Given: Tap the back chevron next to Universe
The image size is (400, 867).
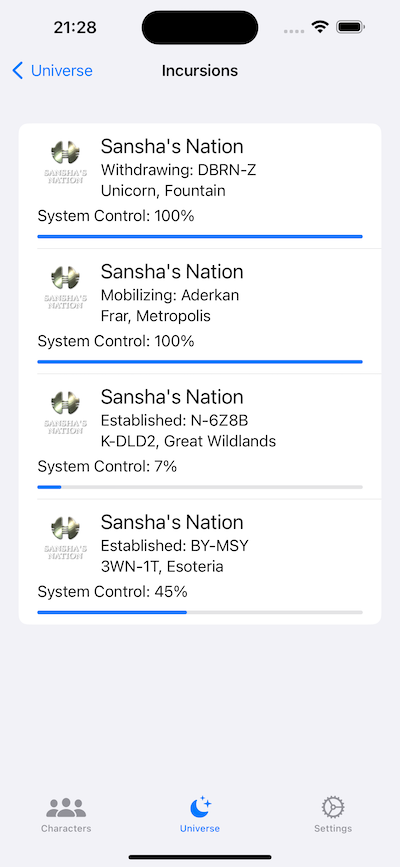Looking at the screenshot, I should (18, 71).
